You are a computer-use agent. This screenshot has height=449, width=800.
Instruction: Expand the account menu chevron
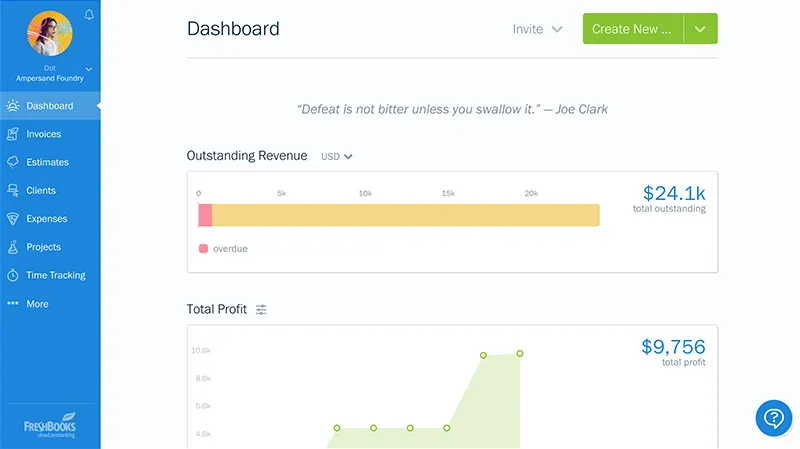89,68
